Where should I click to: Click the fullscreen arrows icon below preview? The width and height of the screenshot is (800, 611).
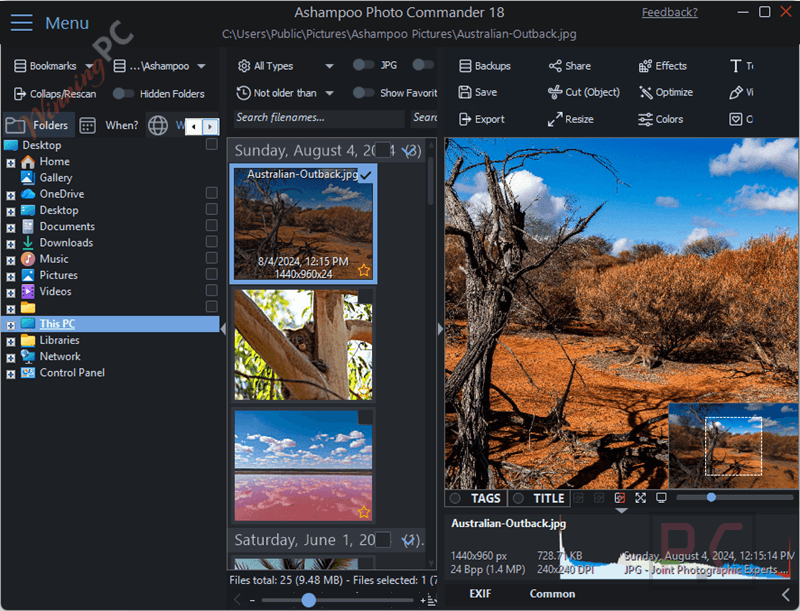point(640,498)
